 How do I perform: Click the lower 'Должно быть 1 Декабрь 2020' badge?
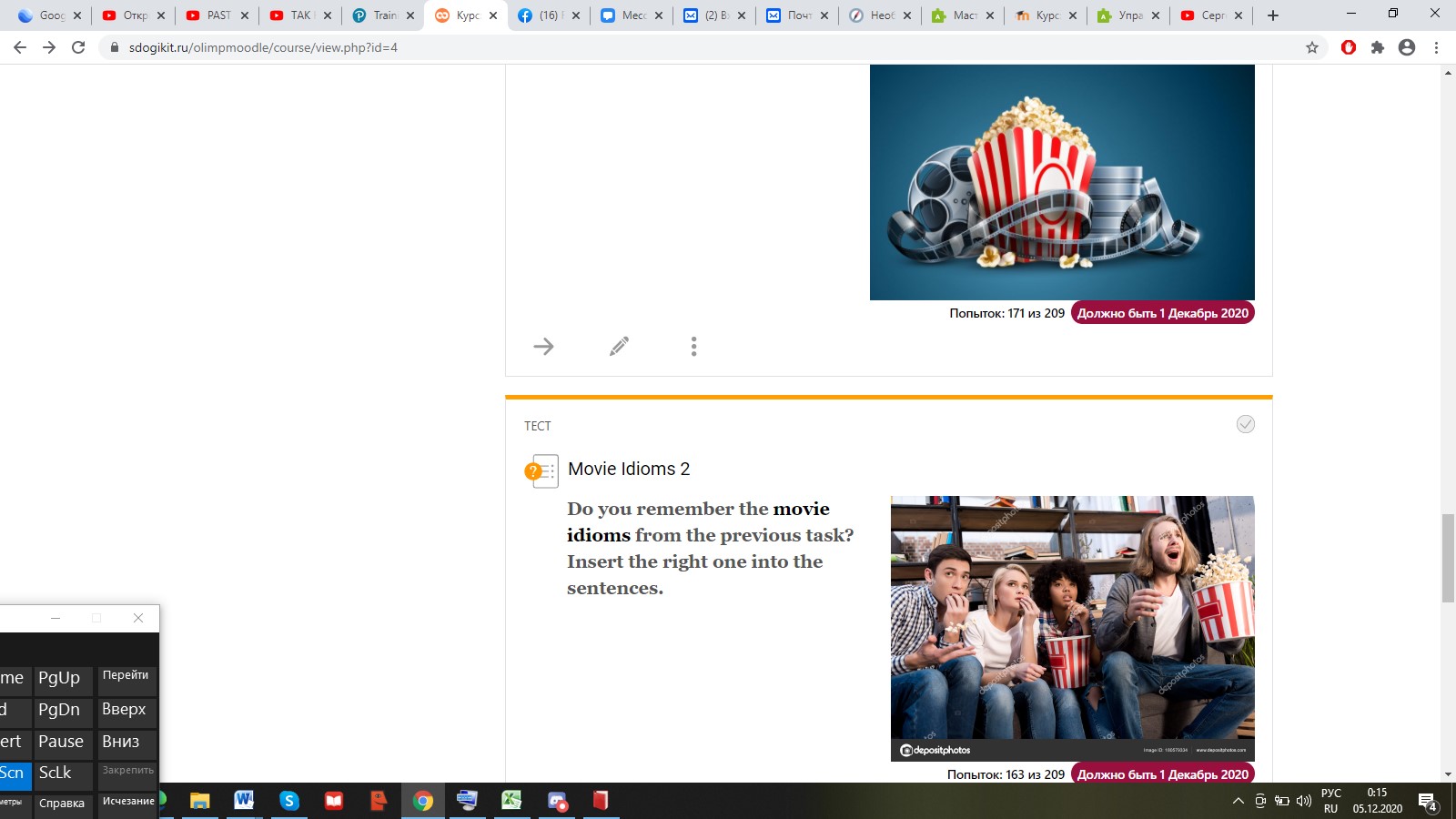coord(1162,773)
